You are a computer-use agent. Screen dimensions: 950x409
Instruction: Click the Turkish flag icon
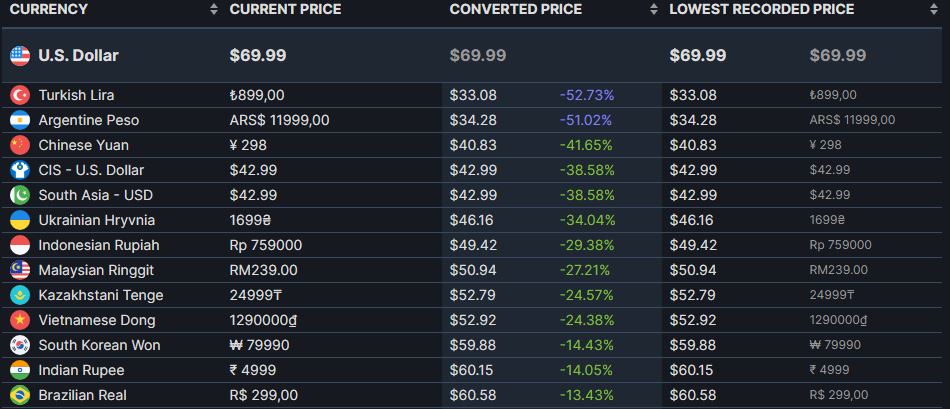[19, 95]
